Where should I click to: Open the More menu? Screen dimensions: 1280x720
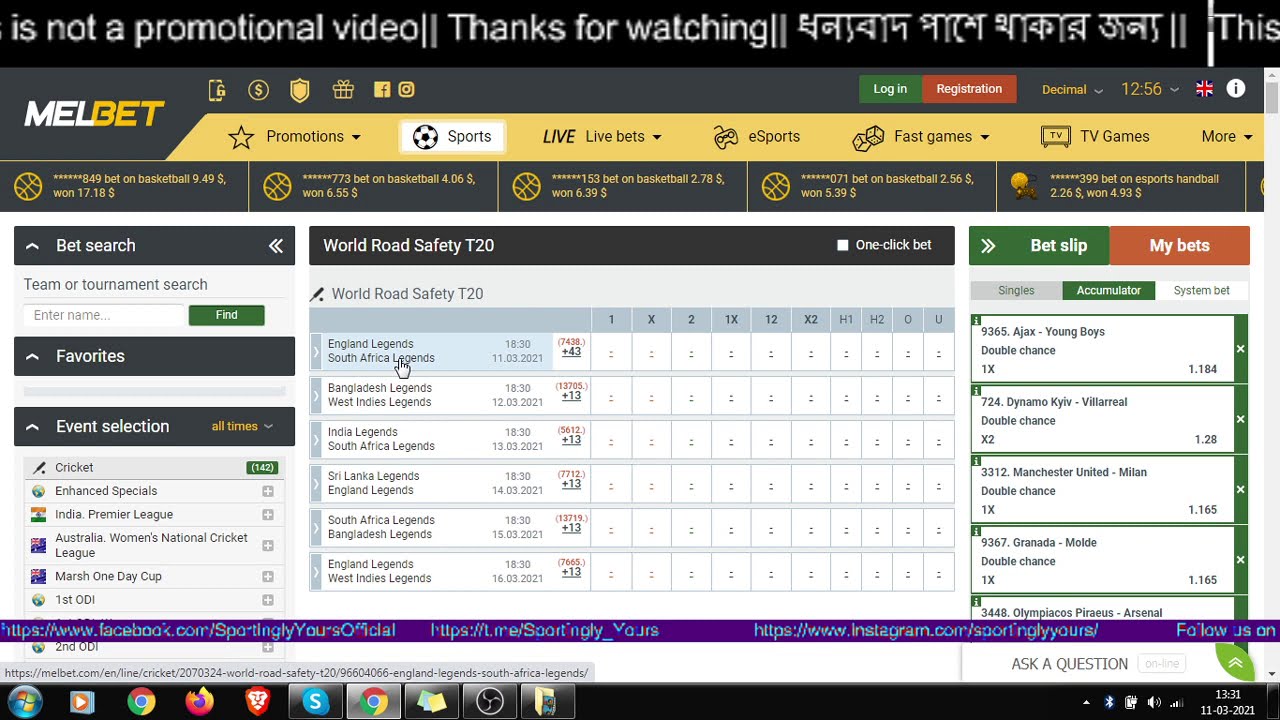click(1227, 137)
